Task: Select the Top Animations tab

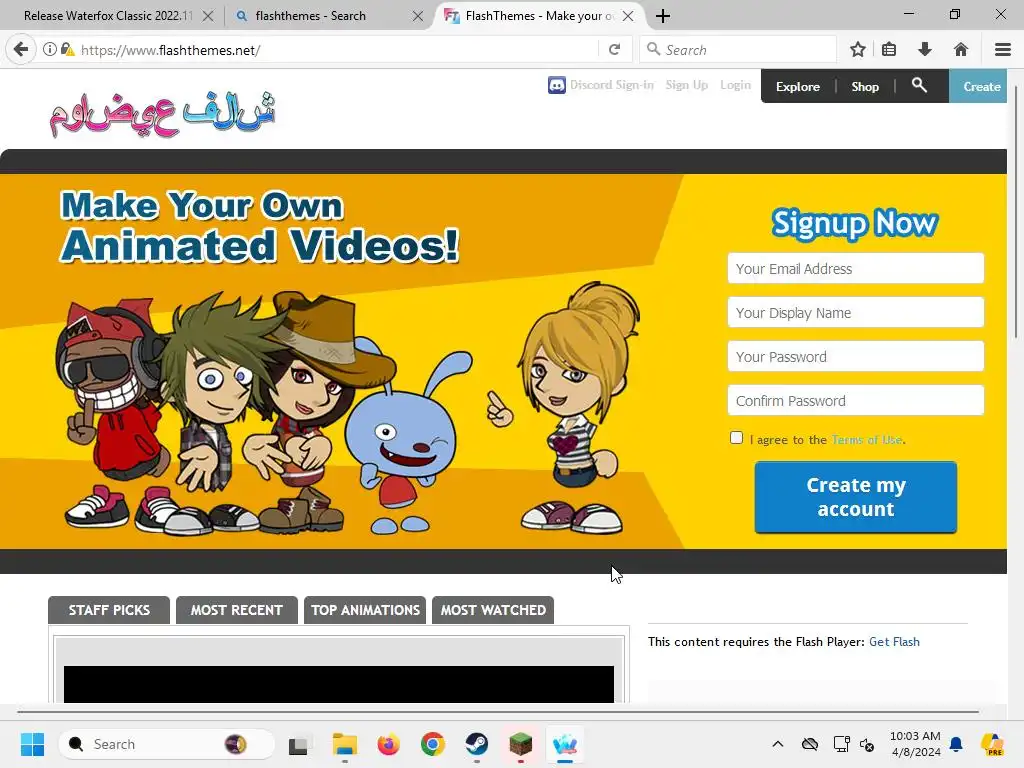Action: tap(365, 610)
